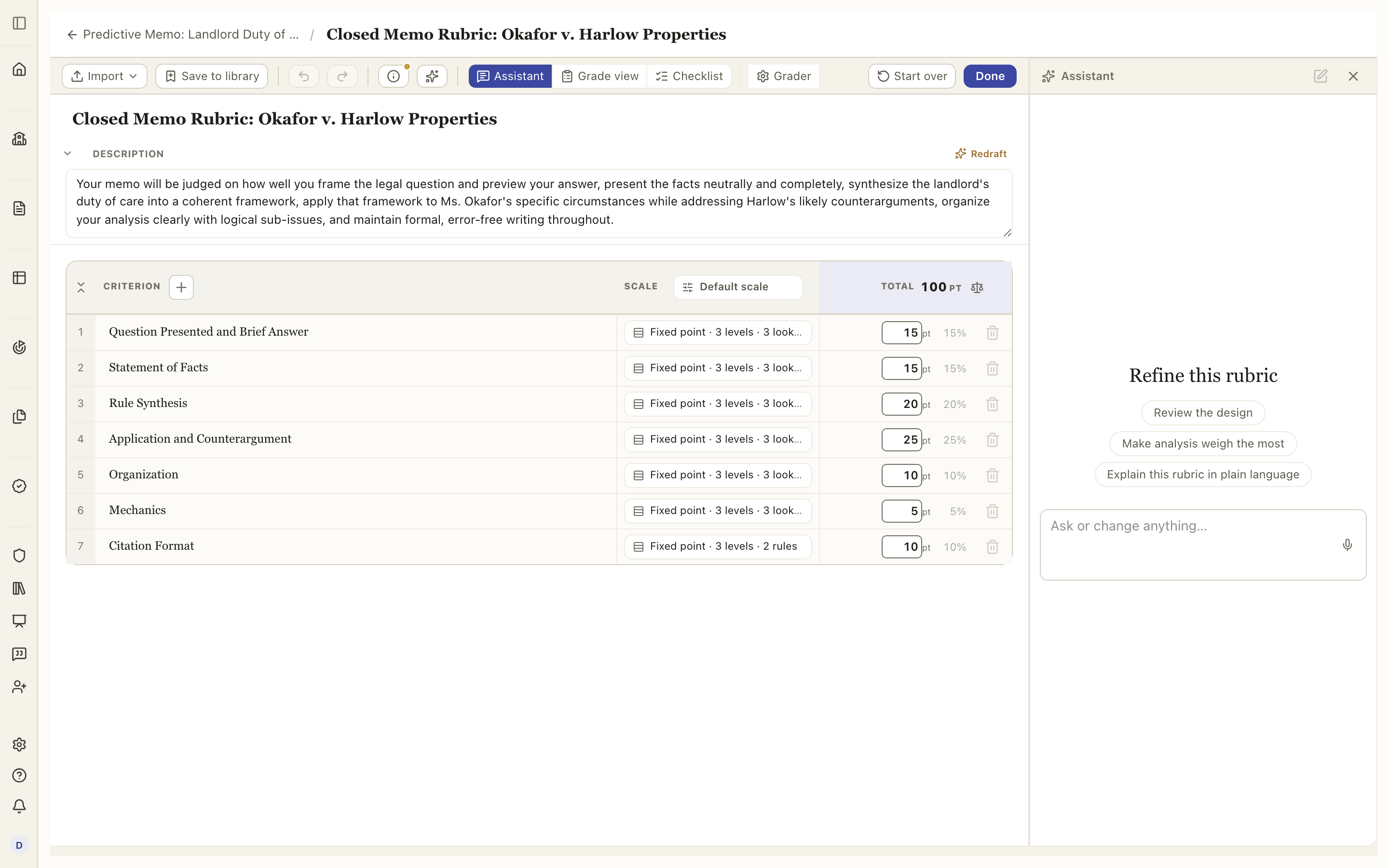Open the Grader settings

[x=783, y=76]
